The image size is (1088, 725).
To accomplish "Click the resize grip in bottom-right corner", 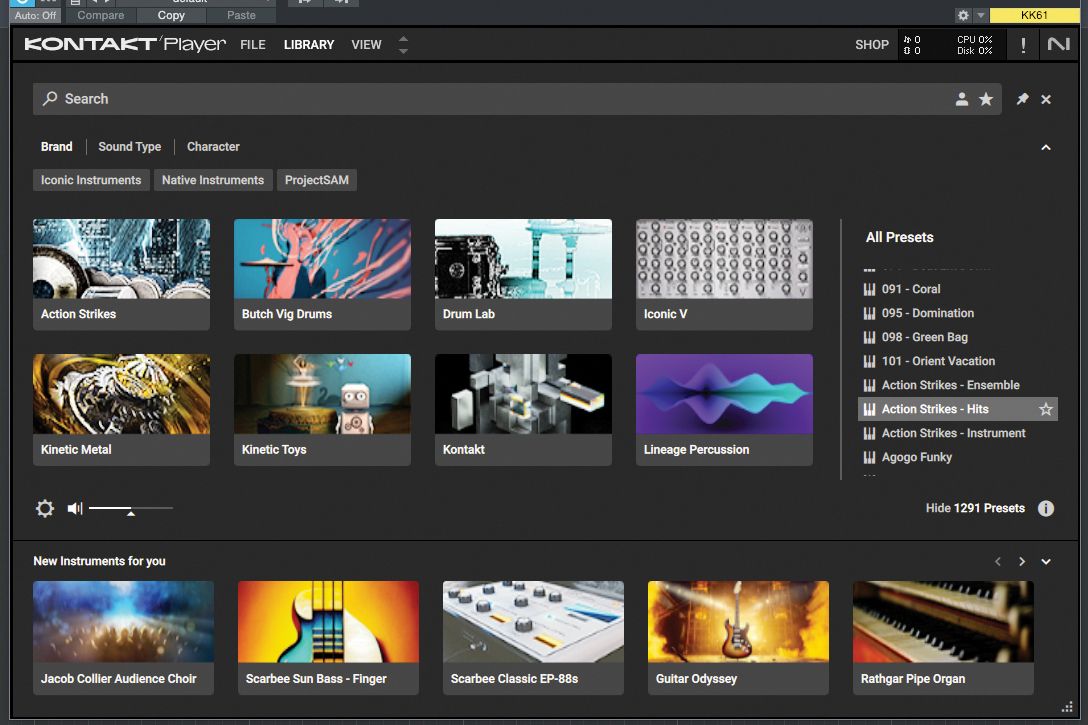I will click(1067, 707).
